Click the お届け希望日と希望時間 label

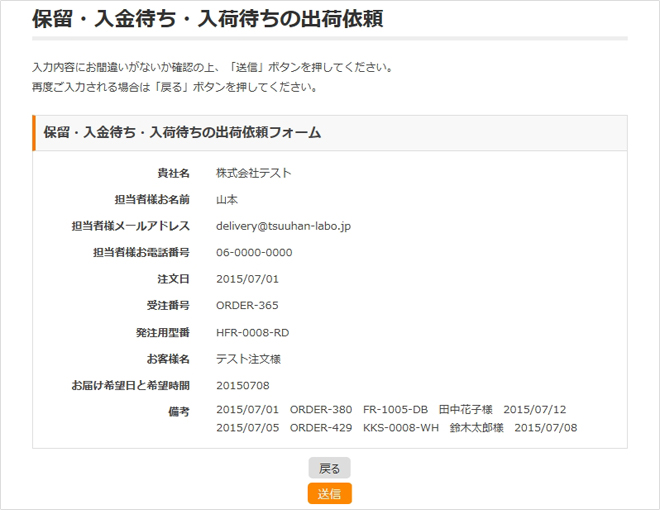tap(130, 385)
